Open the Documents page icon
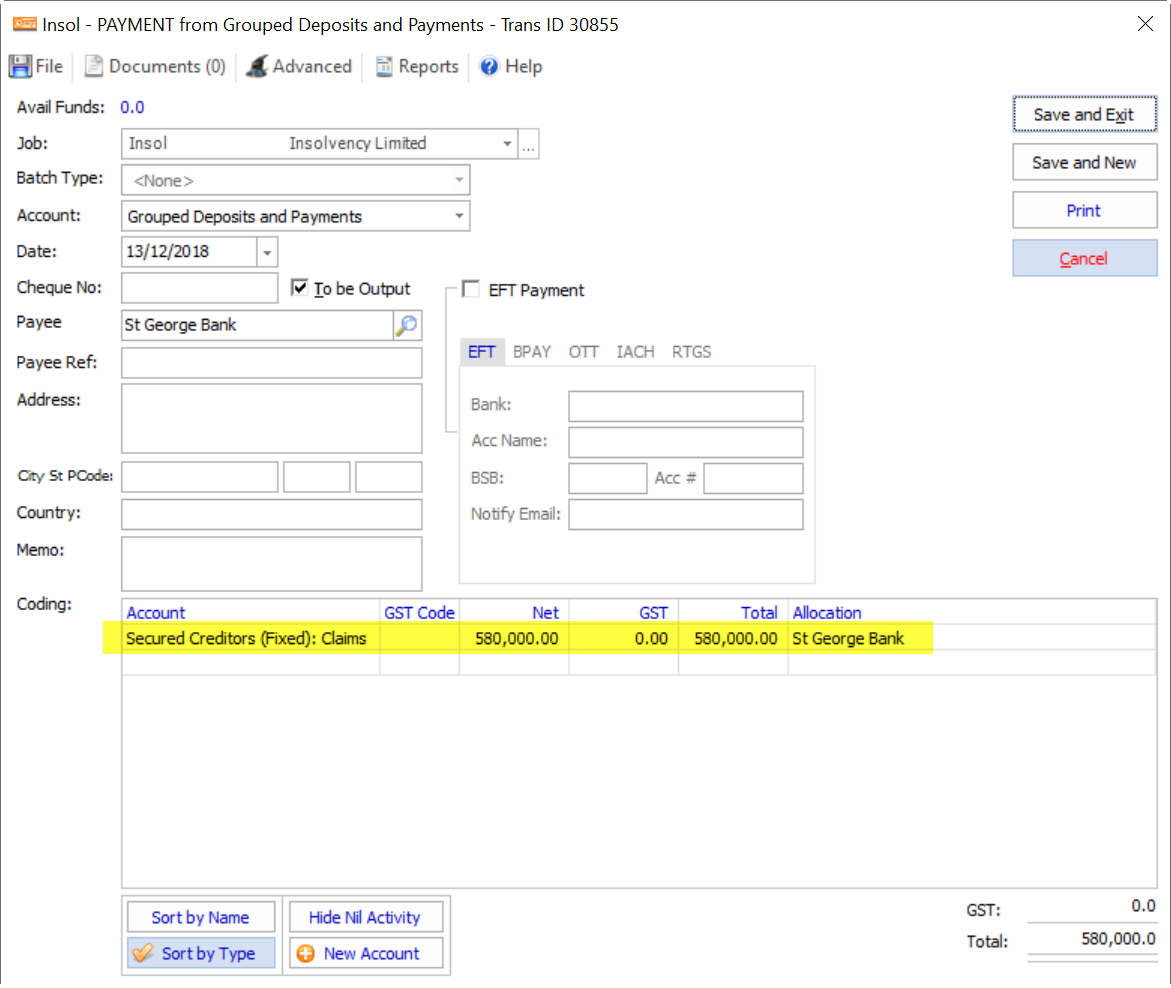Viewport: 1171px width, 988px height. coord(93,66)
